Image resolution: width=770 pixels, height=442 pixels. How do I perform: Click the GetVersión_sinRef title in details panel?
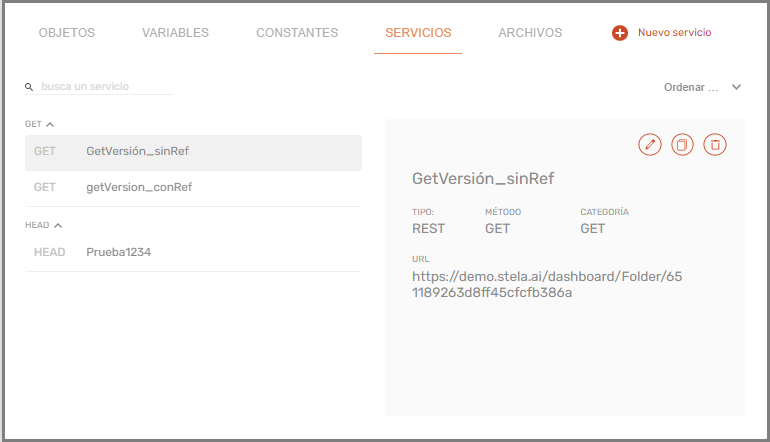[x=483, y=178]
